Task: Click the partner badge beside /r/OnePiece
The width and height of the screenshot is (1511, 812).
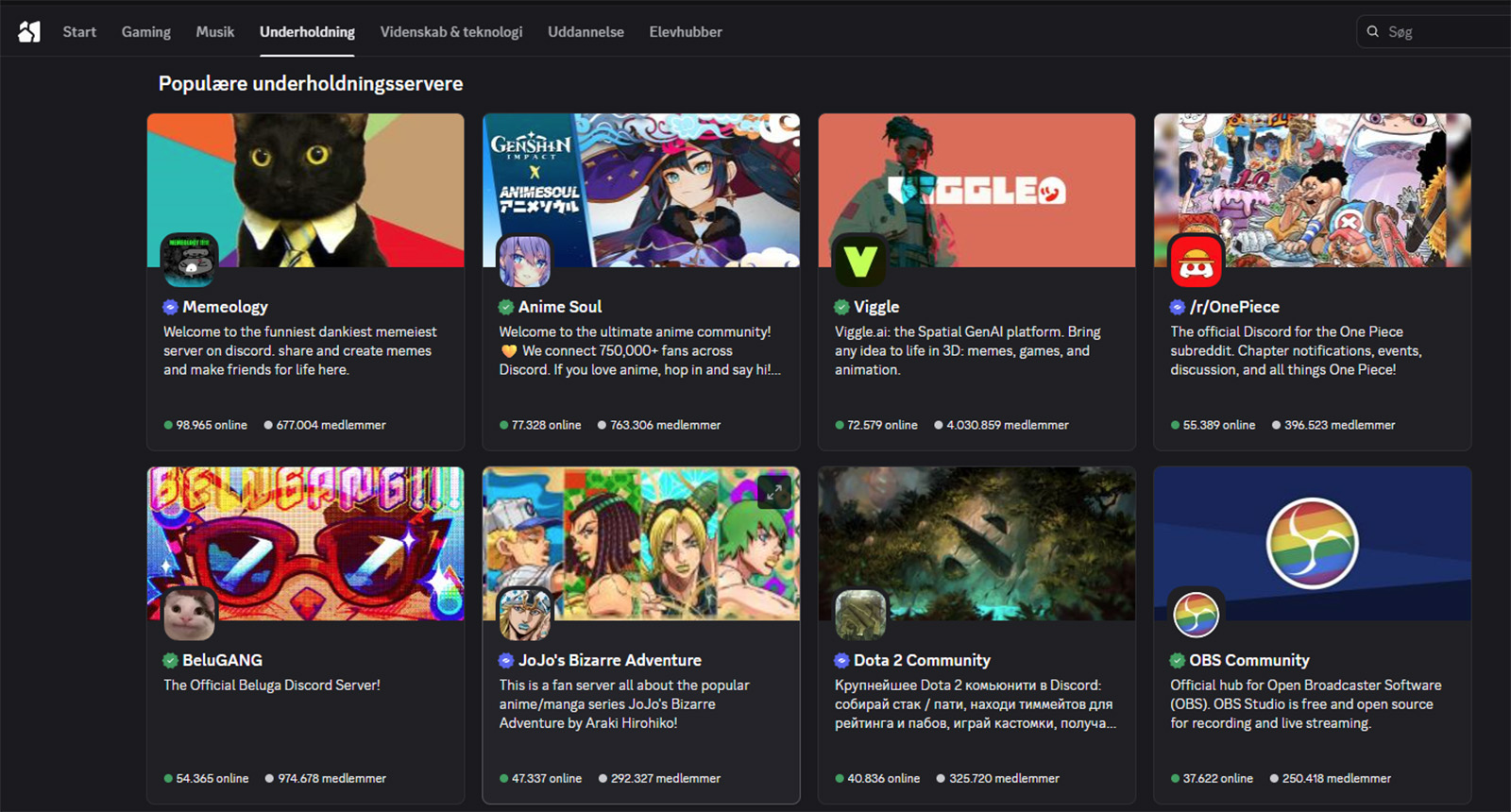Action: tap(1178, 307)
